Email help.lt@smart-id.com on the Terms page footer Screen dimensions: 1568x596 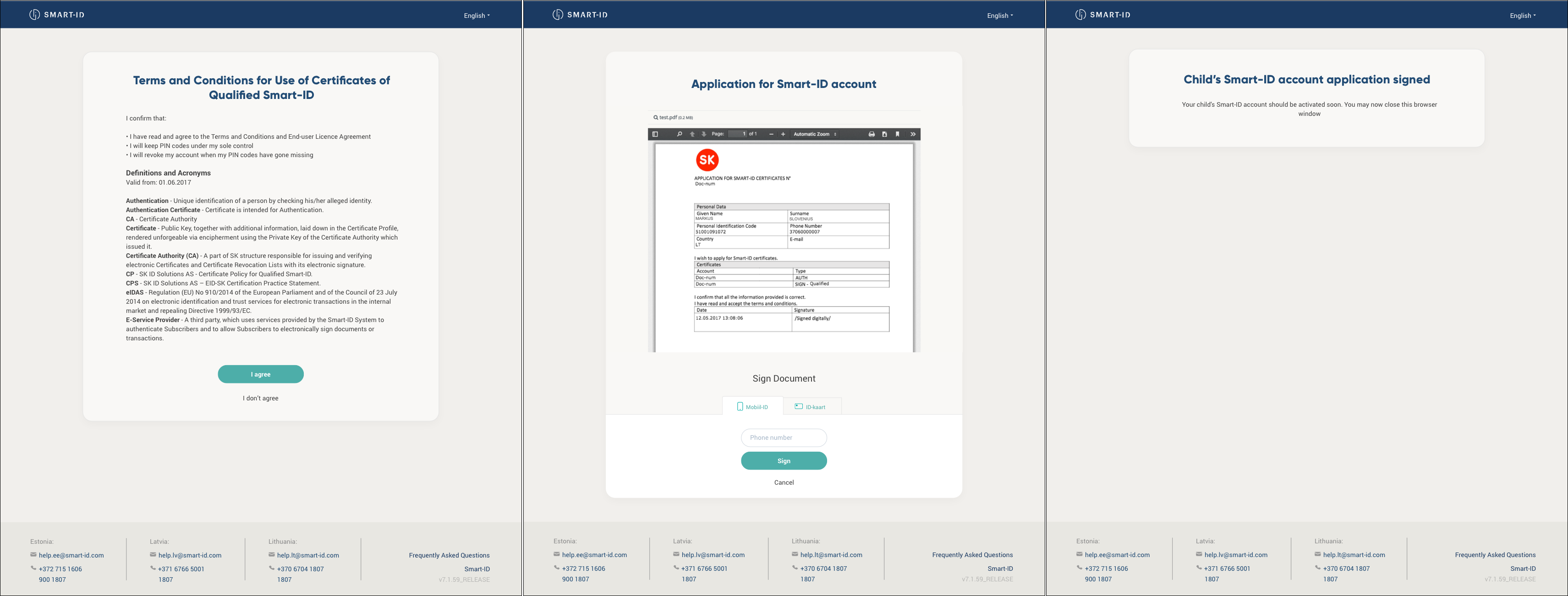pos(308,555)
